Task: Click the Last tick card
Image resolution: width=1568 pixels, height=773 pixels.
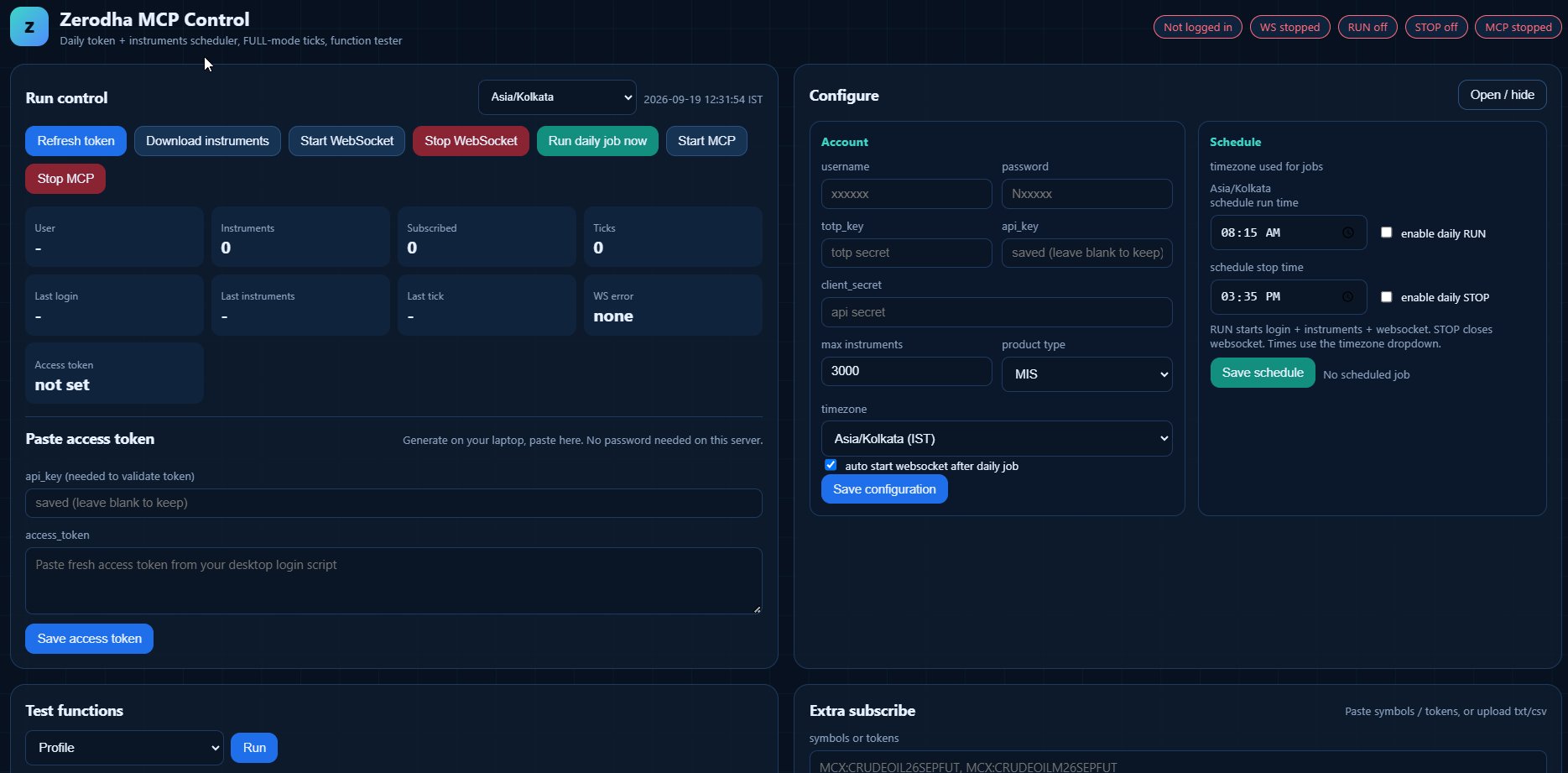Action: tap(487, 306)
